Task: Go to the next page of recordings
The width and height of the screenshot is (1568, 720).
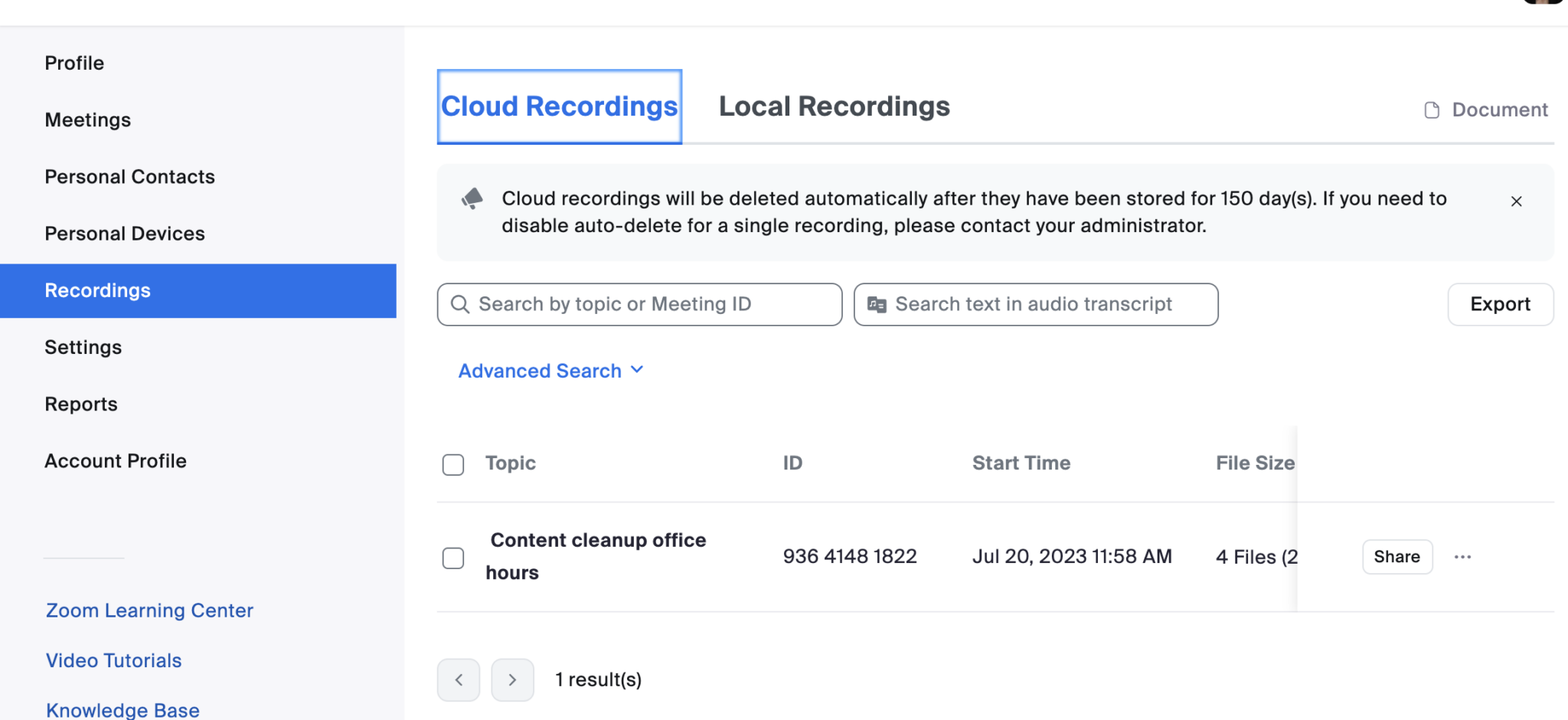Action: 511,679
